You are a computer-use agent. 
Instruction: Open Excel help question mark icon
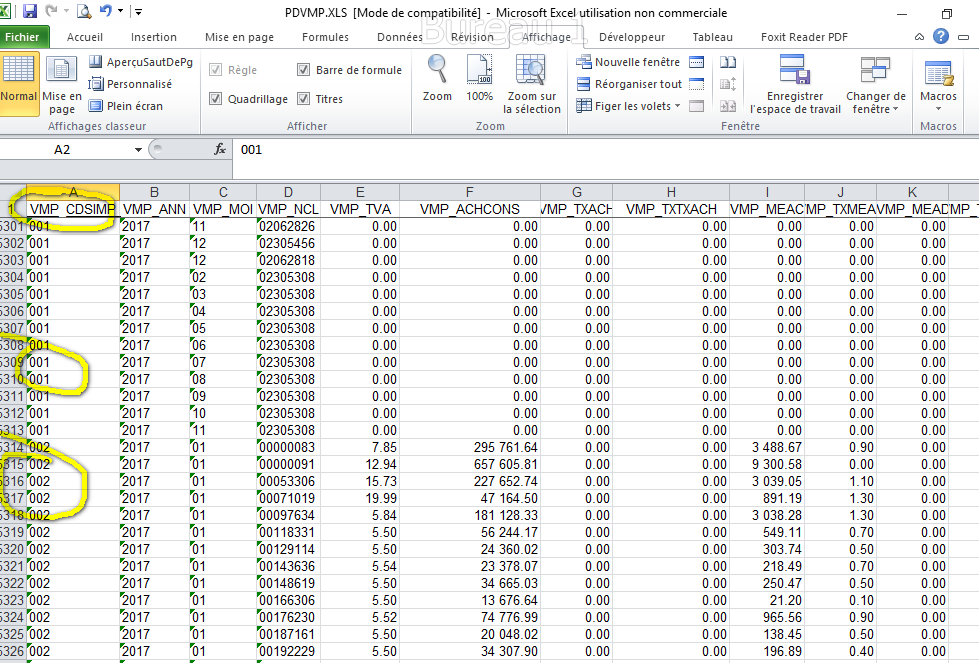(940, 37)
